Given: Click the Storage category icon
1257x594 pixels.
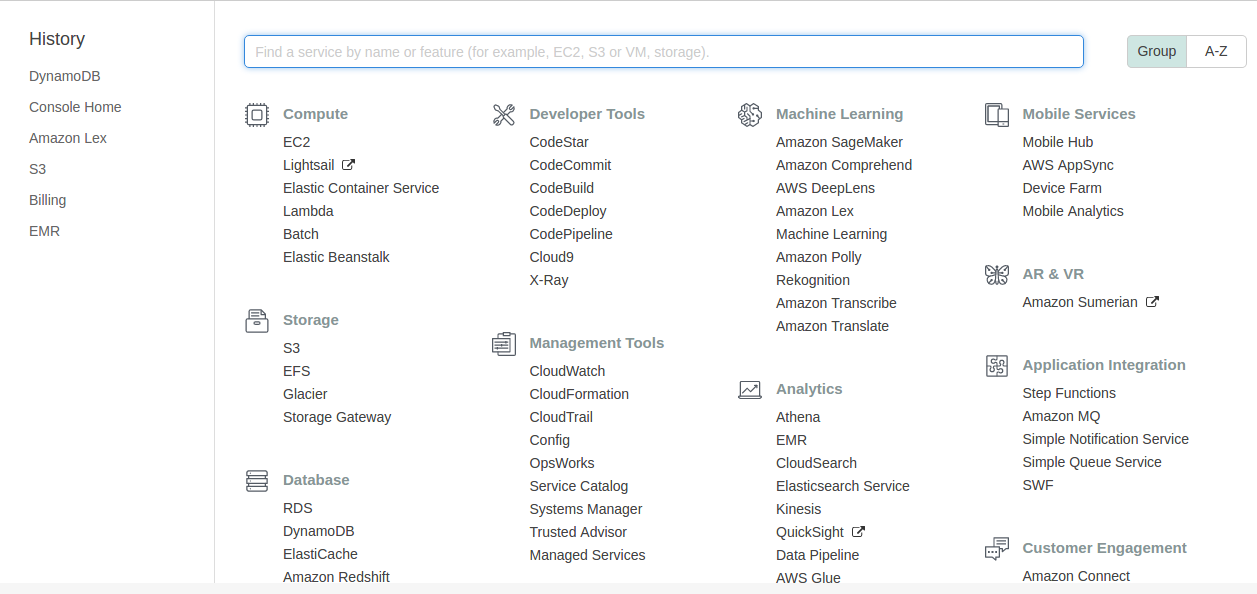Looking at the screenshot, I should tap(257, 321).
